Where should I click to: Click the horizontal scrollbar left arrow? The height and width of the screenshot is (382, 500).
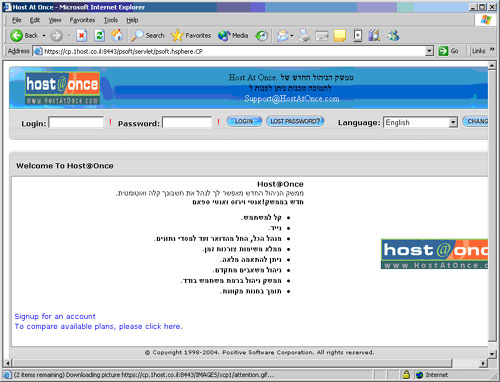click(8, 363)
